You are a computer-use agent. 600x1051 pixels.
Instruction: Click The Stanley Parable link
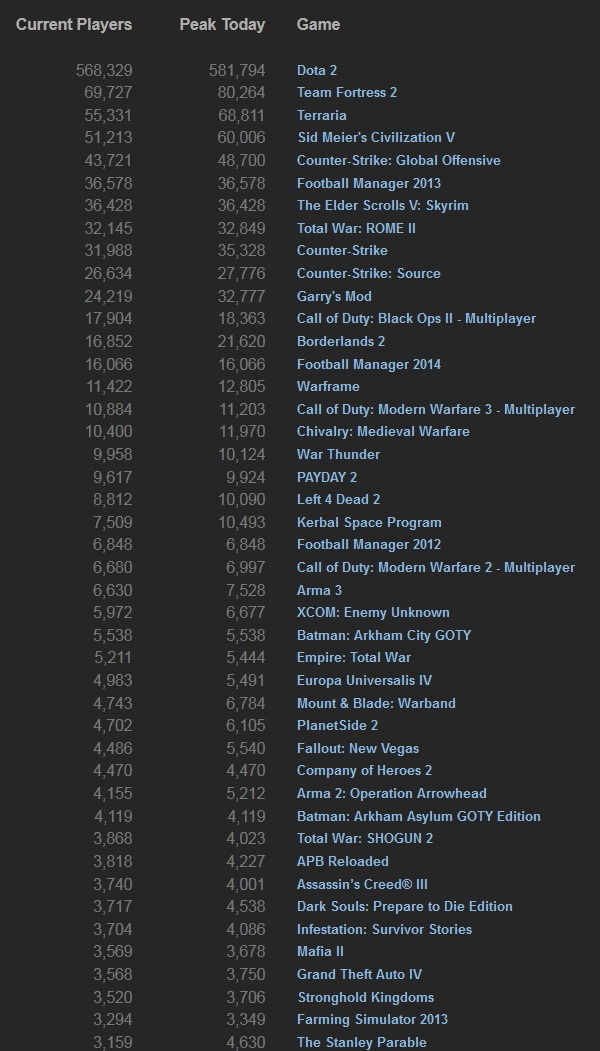coord(361,1042)
